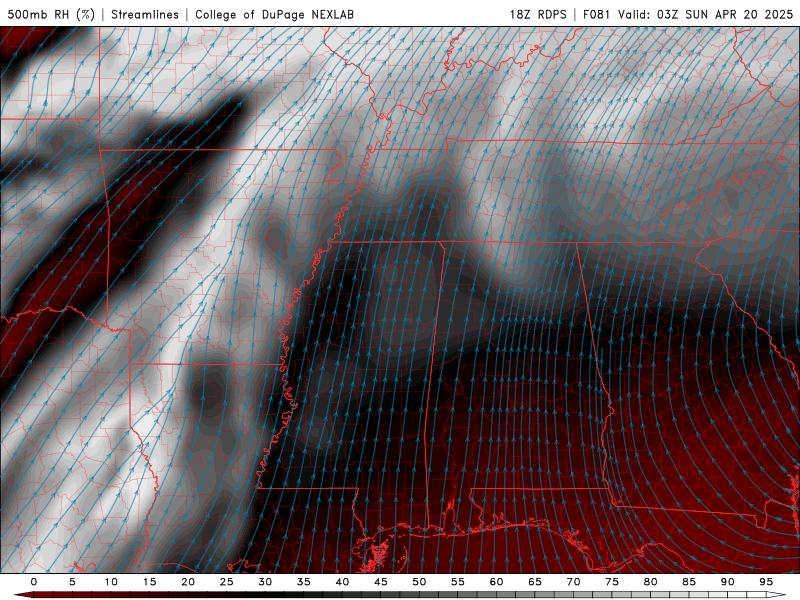
Task: Click the white arrow at colorbar's high end
Action: [x=776, y=595]
